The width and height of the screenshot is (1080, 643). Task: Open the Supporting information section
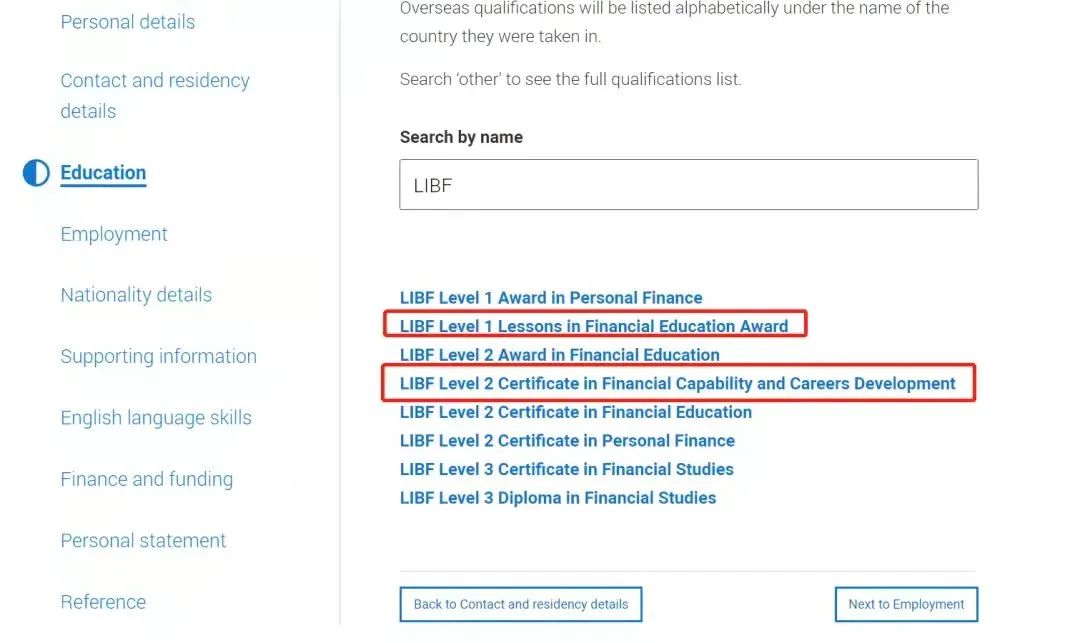coord(158,355)
